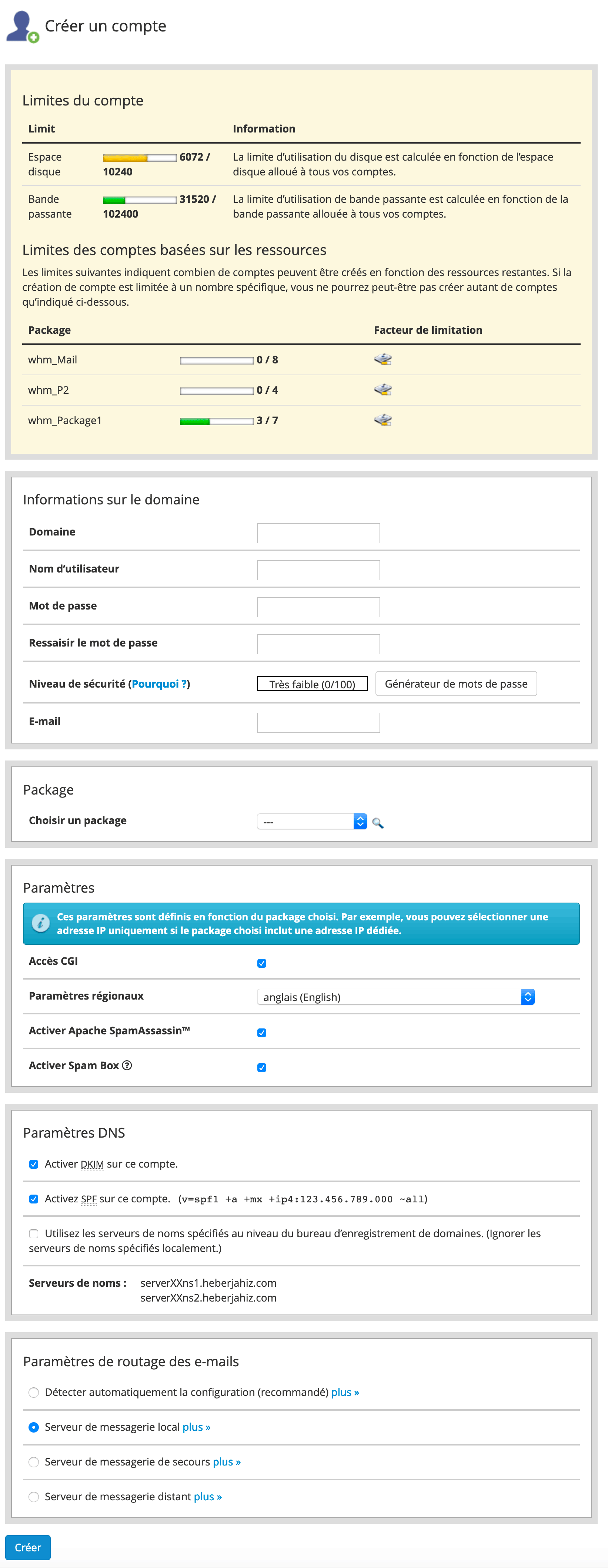The image size is (608, 1568).
Task: Click the Créer un compte user icon
Action: coord(23,27)
